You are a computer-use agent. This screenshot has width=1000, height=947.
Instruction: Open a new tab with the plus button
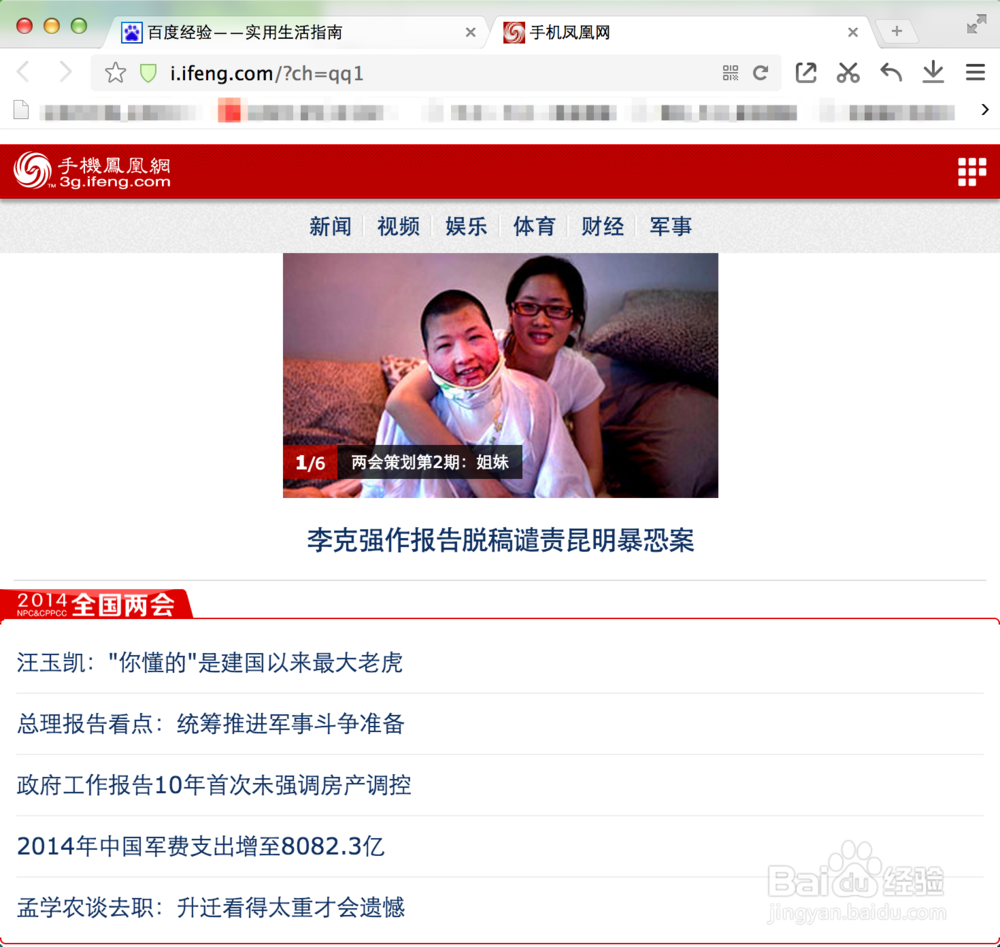click(895, 30)
